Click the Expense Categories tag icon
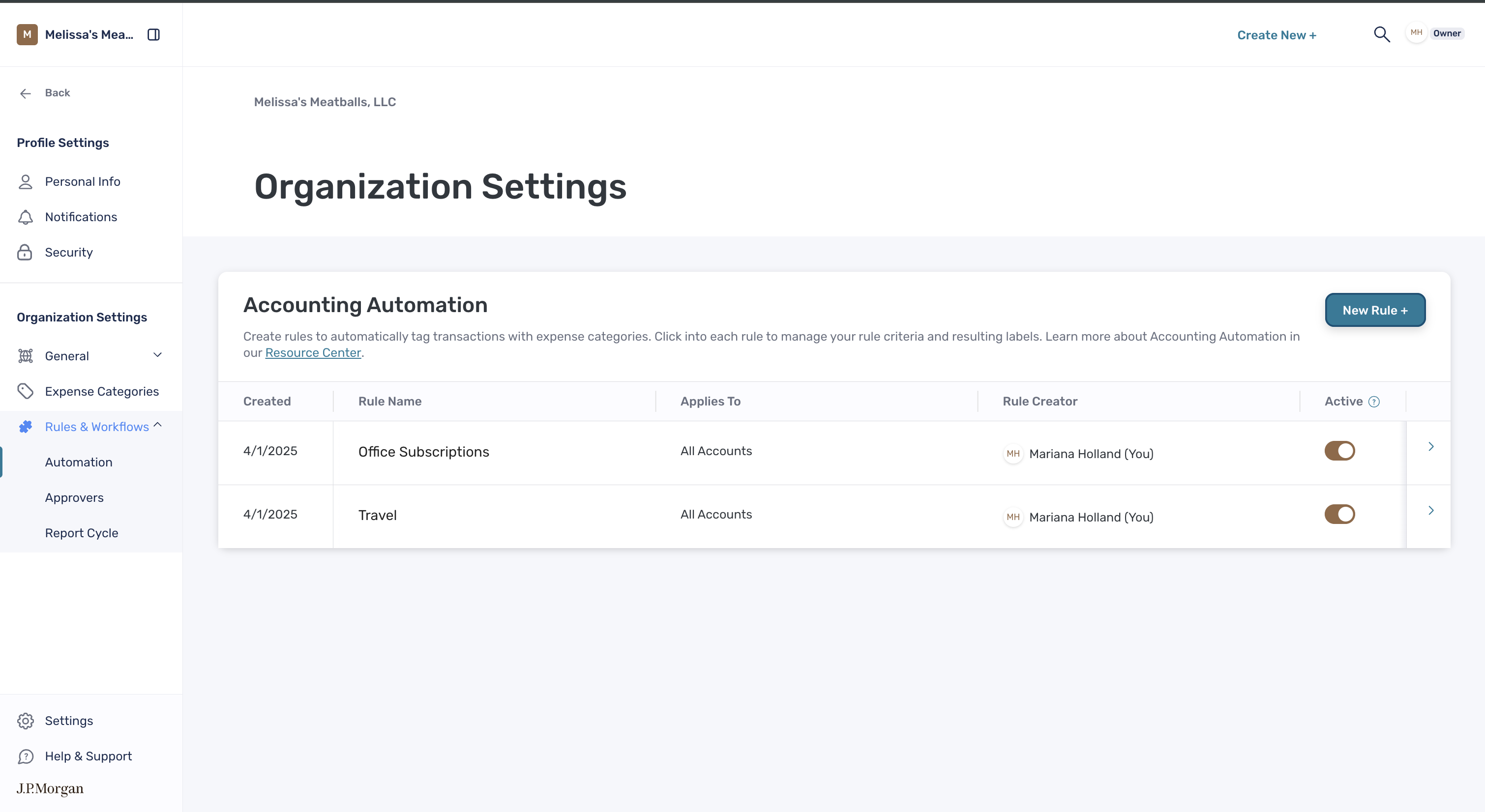Screen dimensions: 1485x812 (x=26, y=391)
